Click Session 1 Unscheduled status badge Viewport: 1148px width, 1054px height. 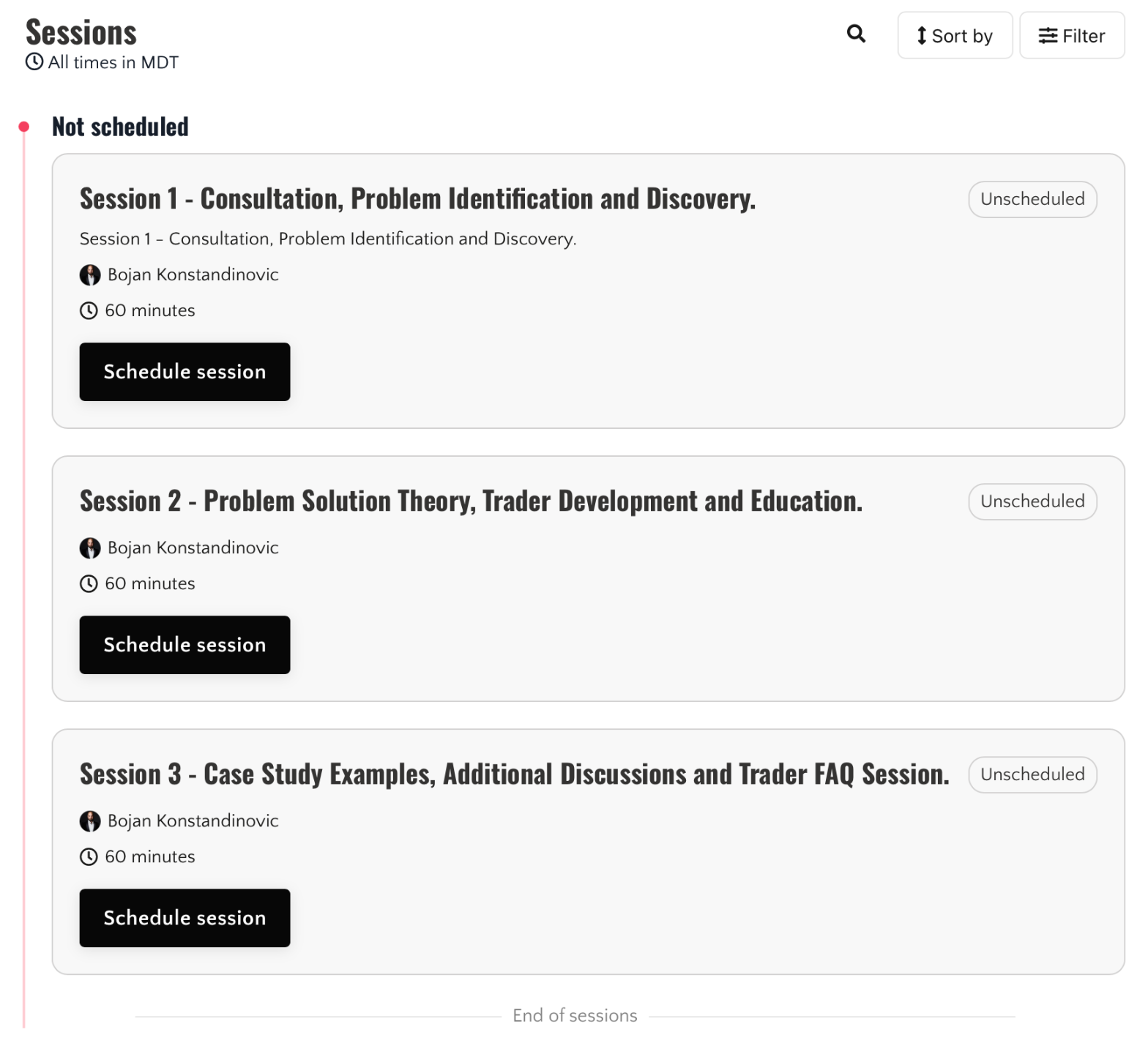pyautogui.click(x=1032, y=199)
